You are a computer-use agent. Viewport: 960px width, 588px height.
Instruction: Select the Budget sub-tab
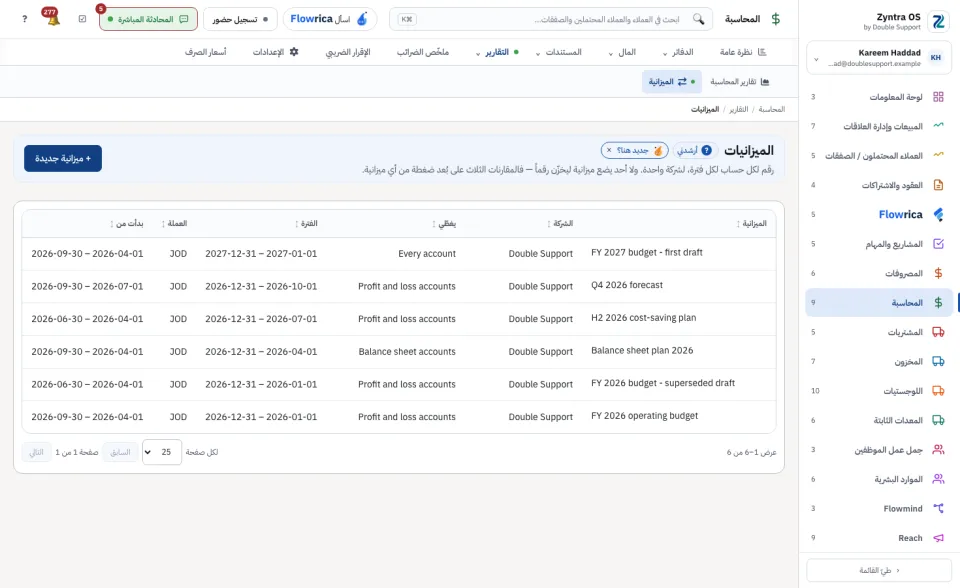(672, 81)
